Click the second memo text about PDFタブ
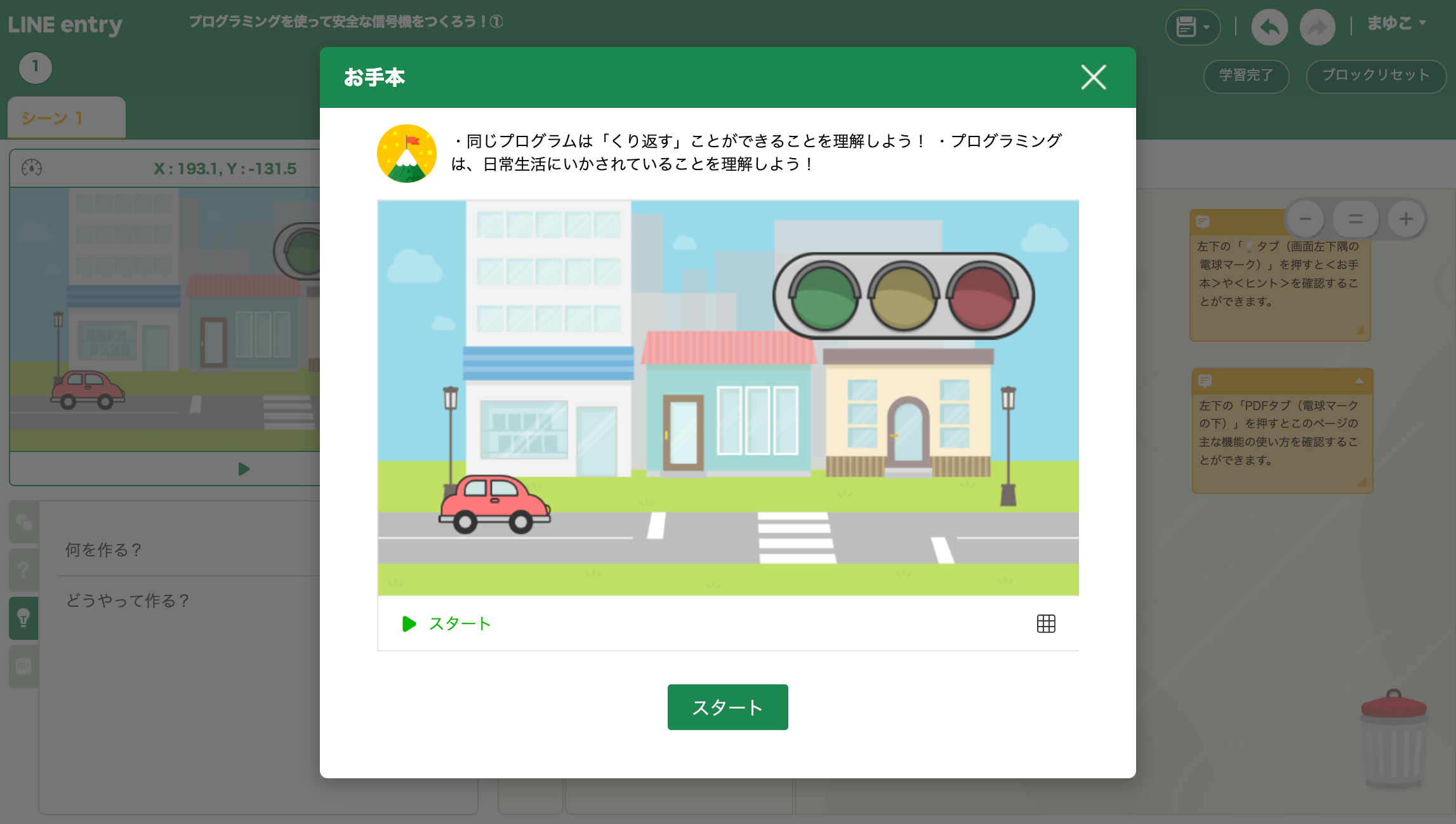The image size is (1456, 824). click(1278, 432)
